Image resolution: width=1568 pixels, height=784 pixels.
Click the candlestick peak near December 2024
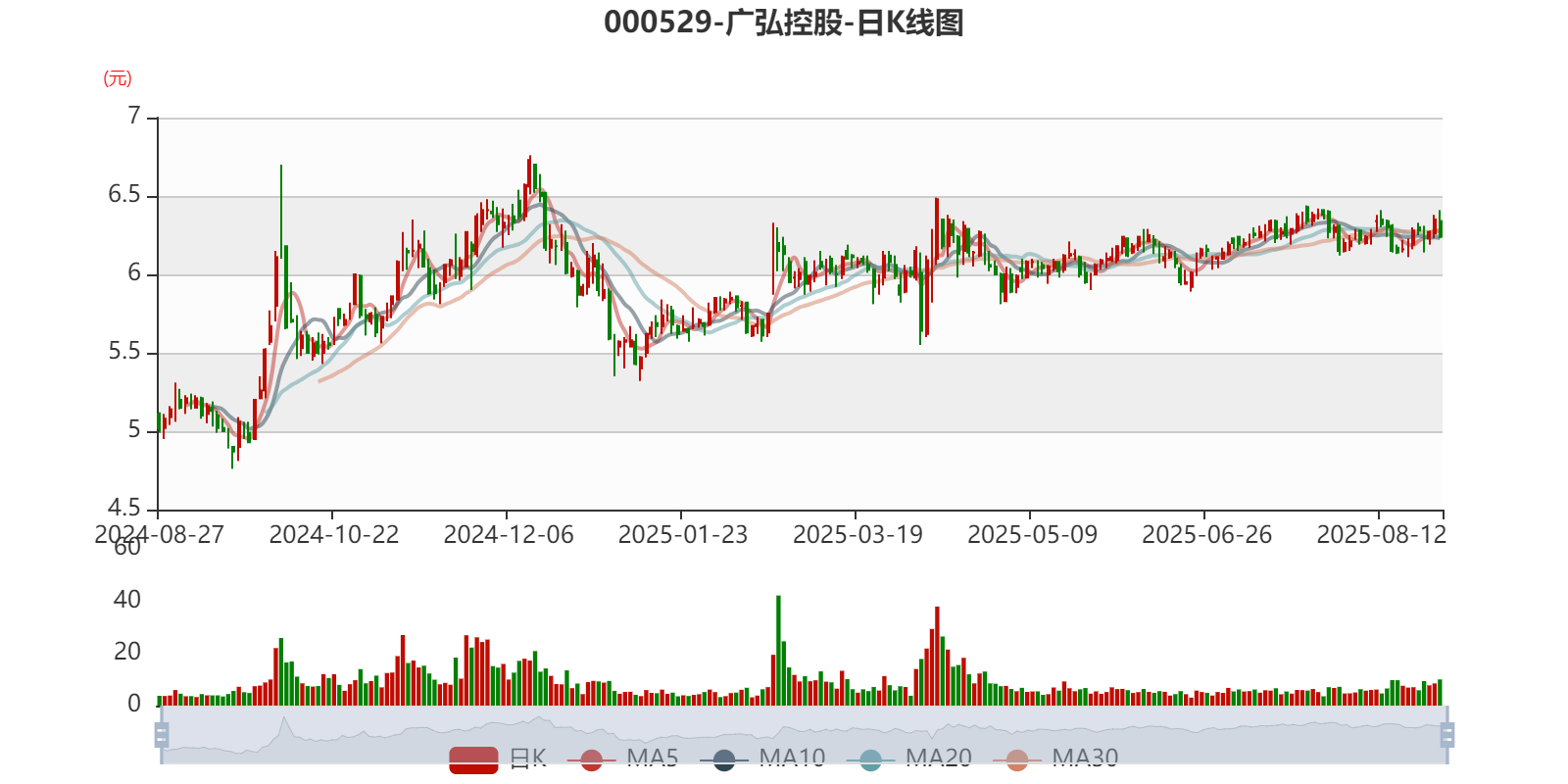529,176
